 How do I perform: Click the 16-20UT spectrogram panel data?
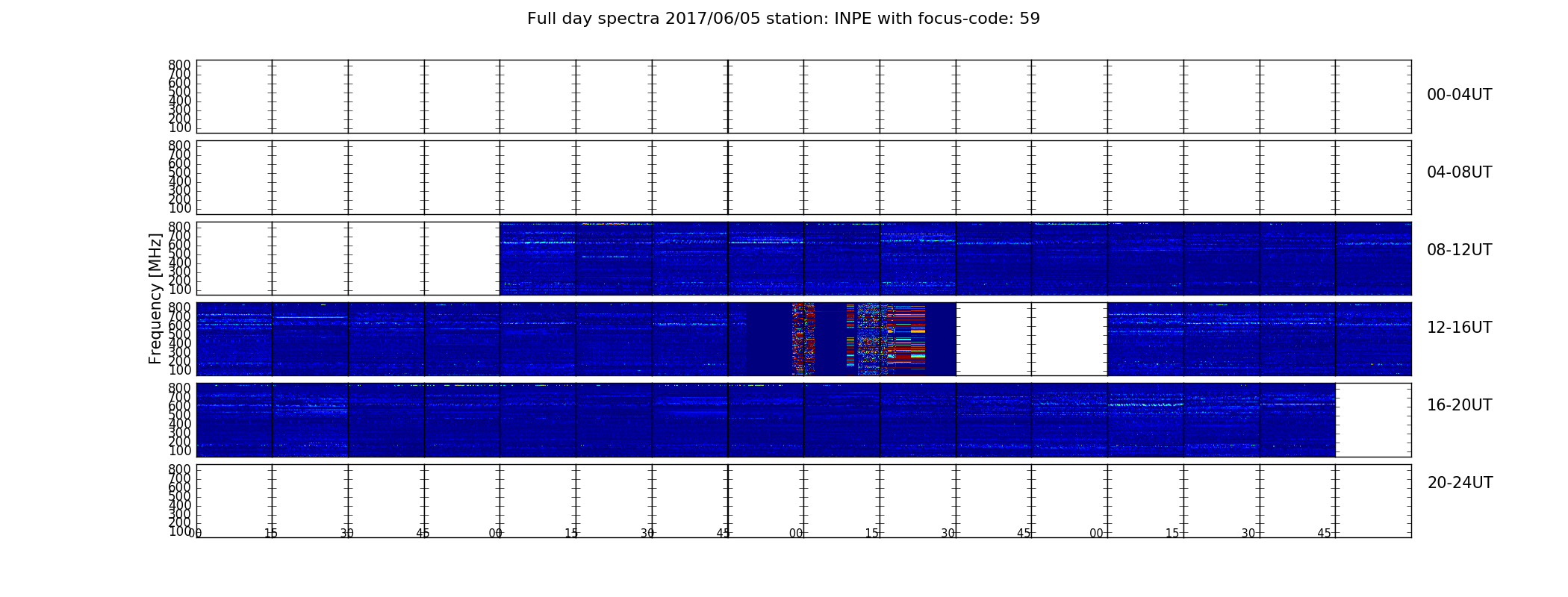tap(765, 419)
